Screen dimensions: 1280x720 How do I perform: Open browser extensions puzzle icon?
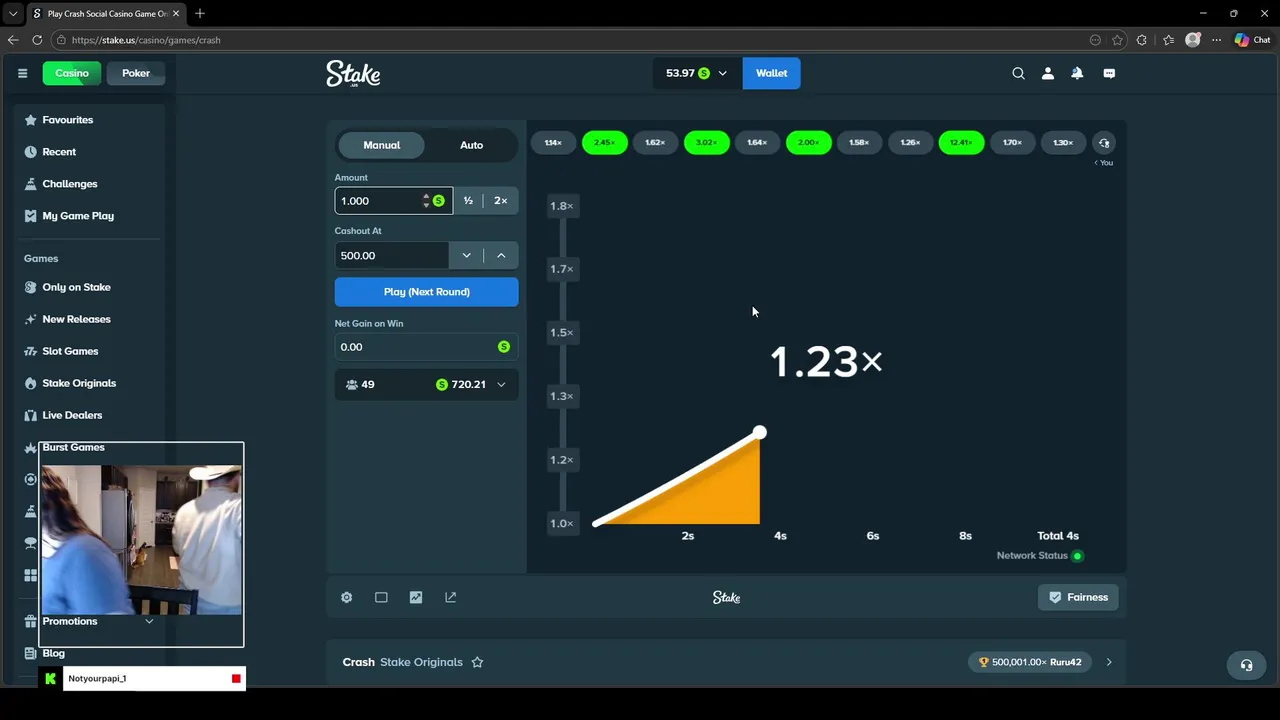pos(1142,40)
